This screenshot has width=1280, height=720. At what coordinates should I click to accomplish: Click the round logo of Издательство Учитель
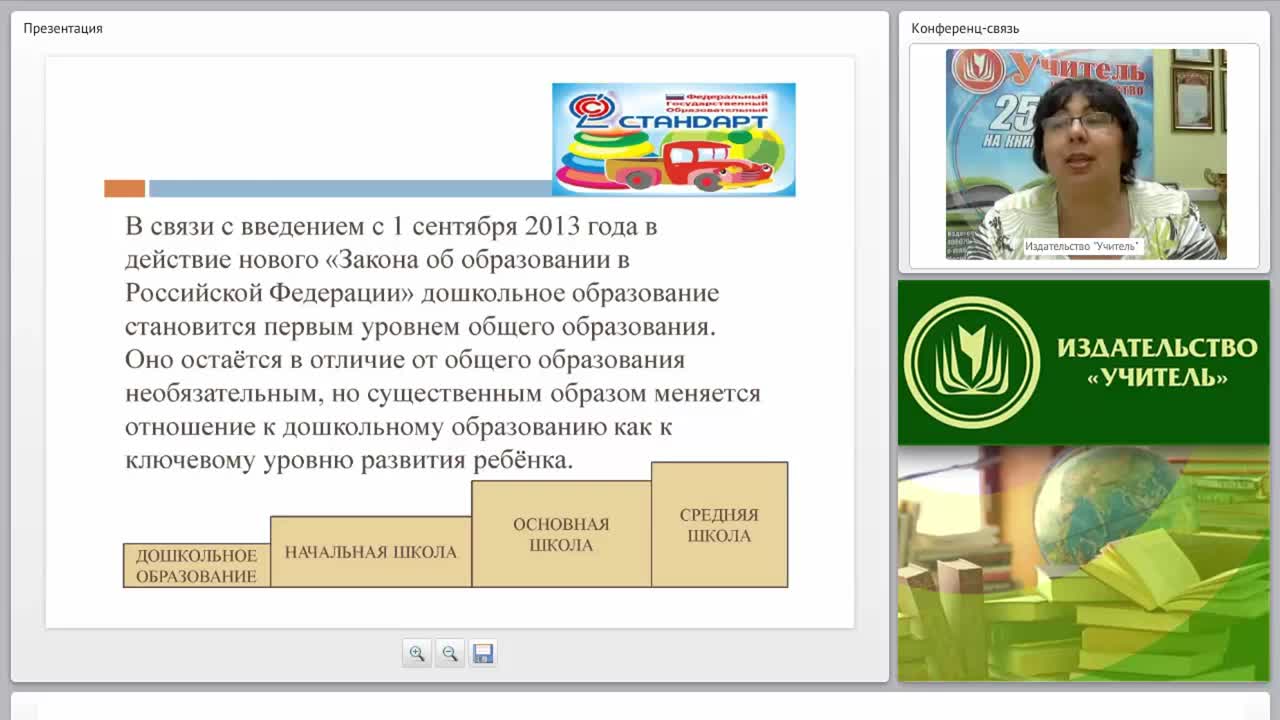(x=971, y=362)
